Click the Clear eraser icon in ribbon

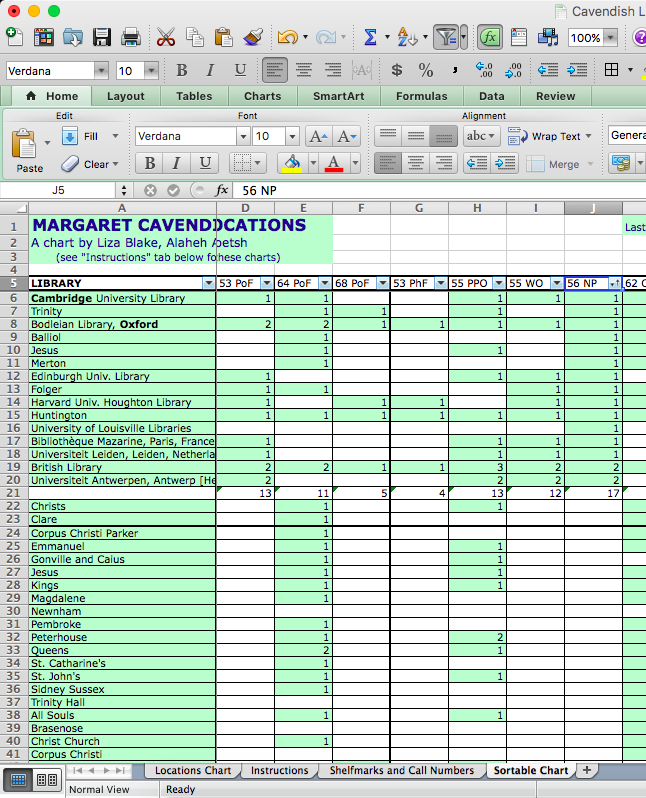70,164
